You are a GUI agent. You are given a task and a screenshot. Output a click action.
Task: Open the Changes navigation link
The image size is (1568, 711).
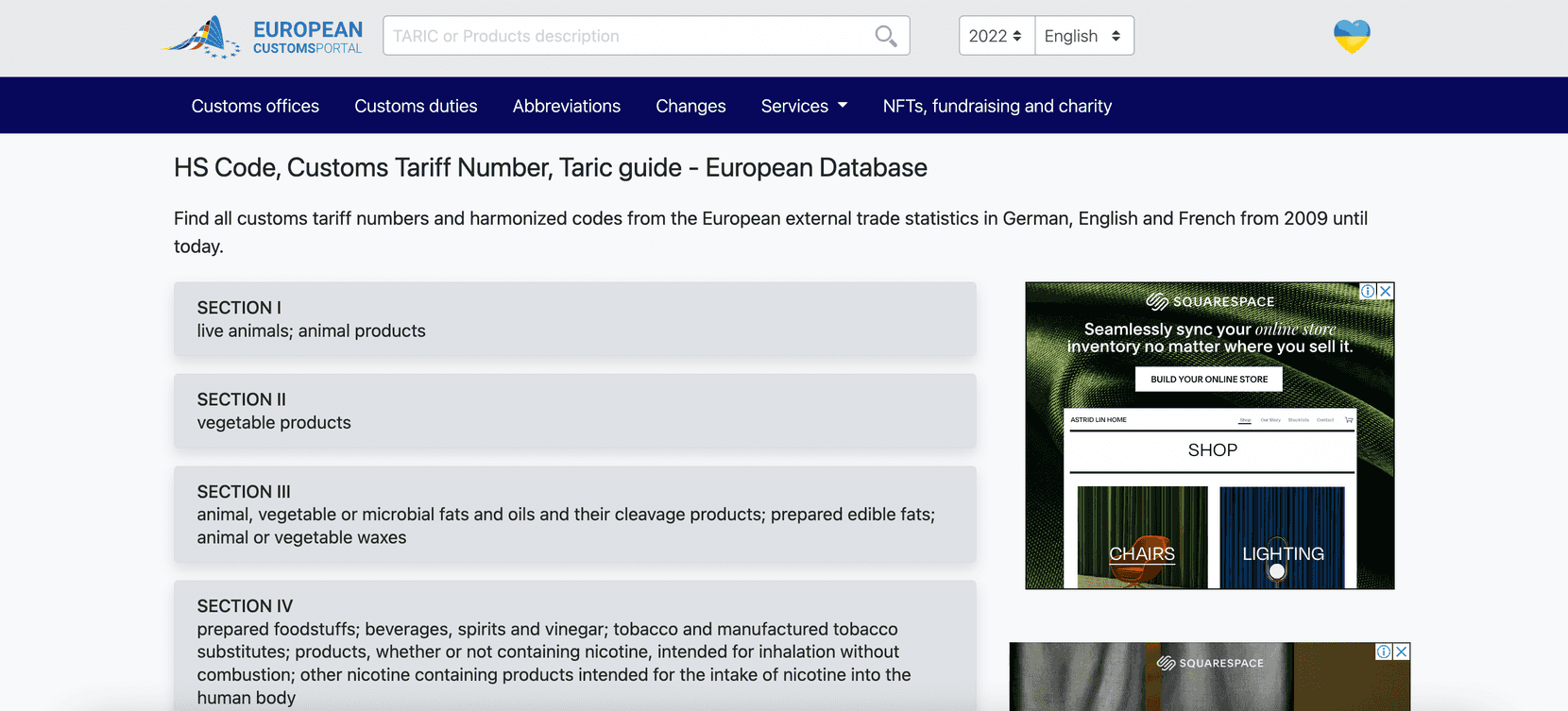tap(690, 106)
